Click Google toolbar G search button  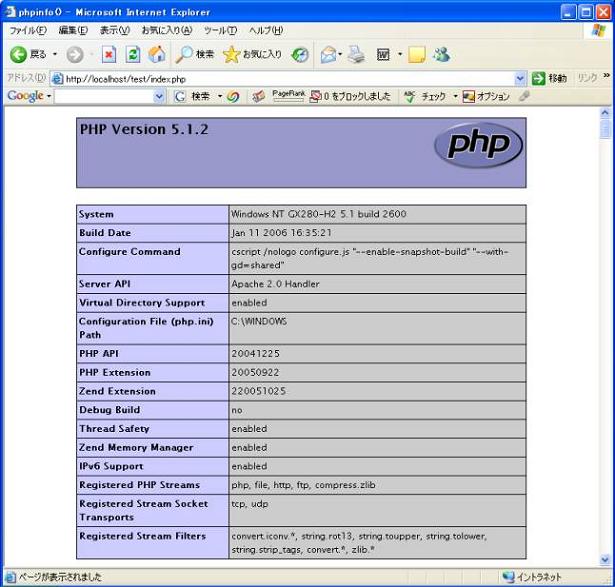[193, 96]
